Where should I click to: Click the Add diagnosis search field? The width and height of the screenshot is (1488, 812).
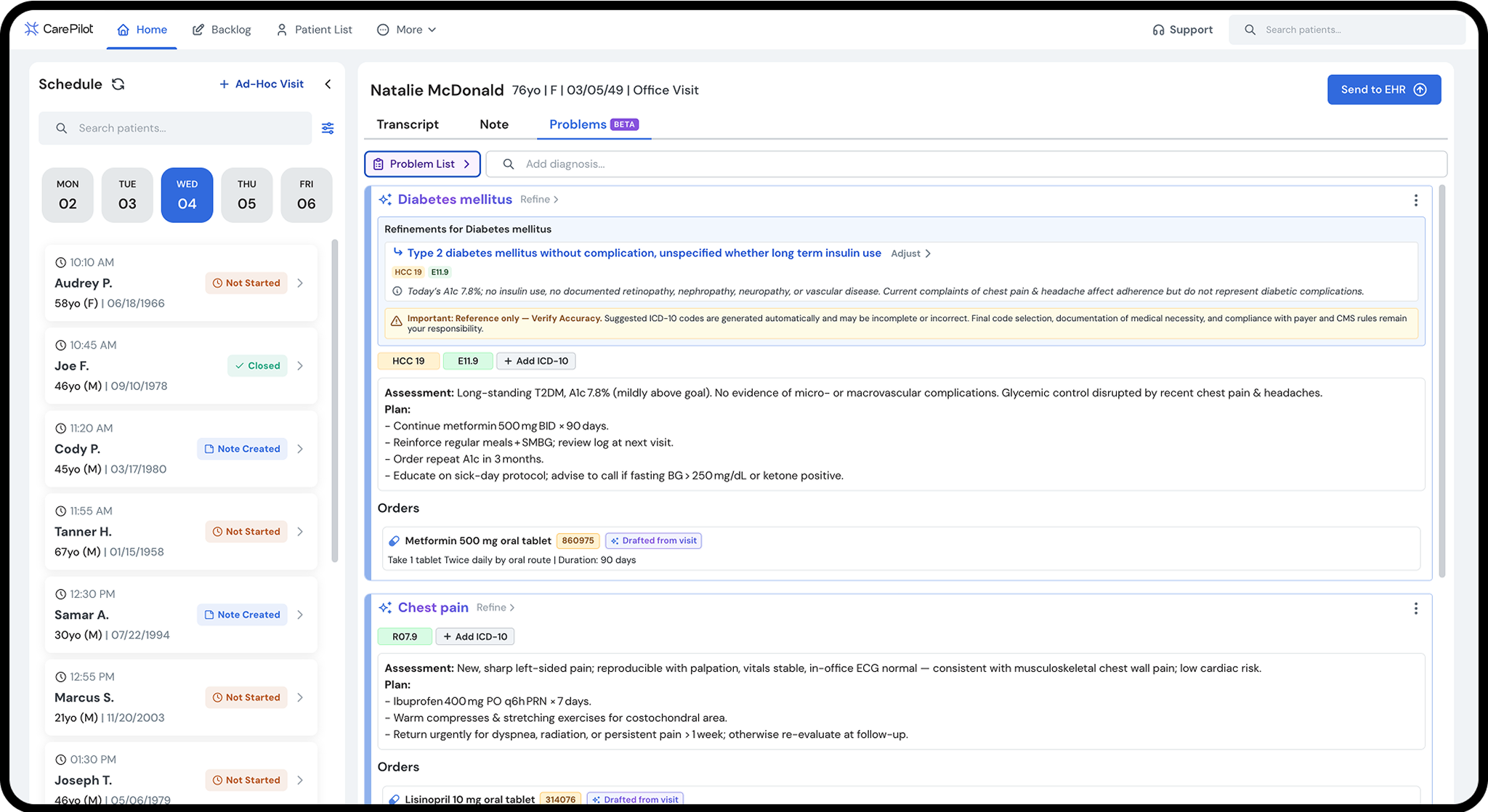pos(966,164)
